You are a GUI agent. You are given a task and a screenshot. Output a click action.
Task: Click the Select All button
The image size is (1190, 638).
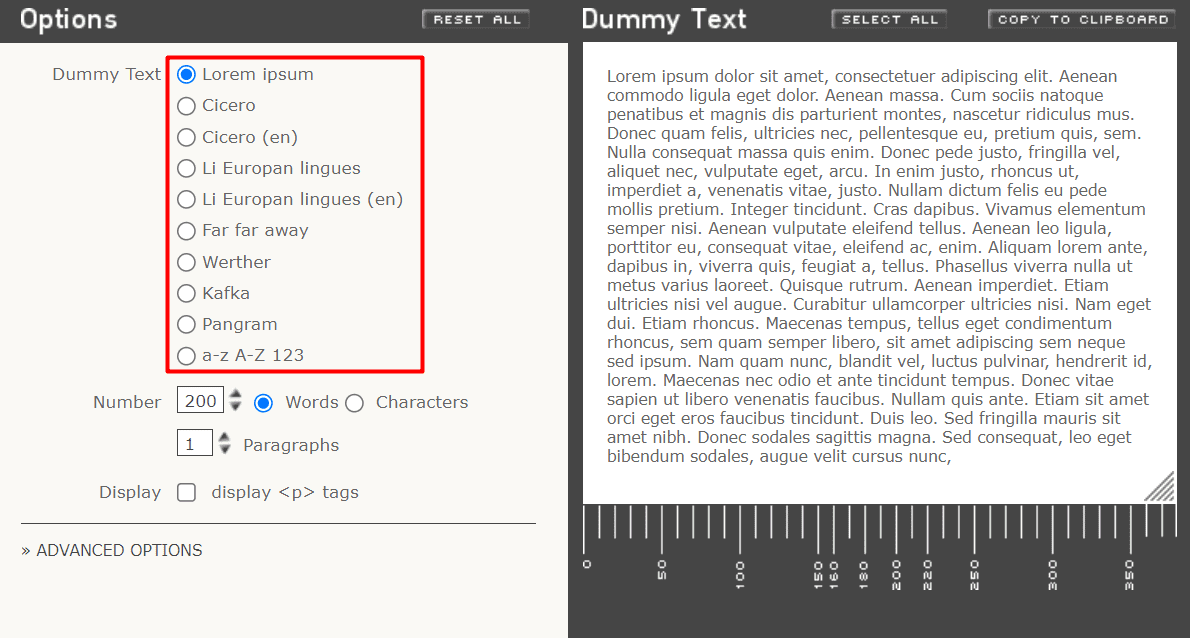tap(889, 19)
